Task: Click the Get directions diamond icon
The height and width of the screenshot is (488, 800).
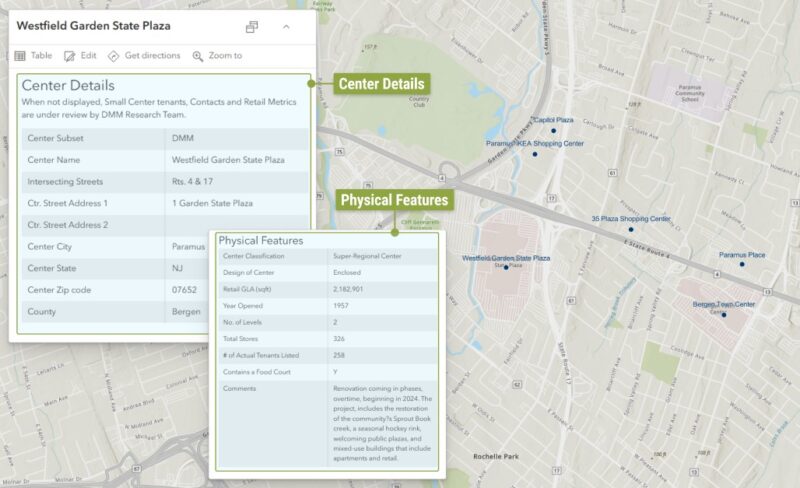Action: [114, 56]
